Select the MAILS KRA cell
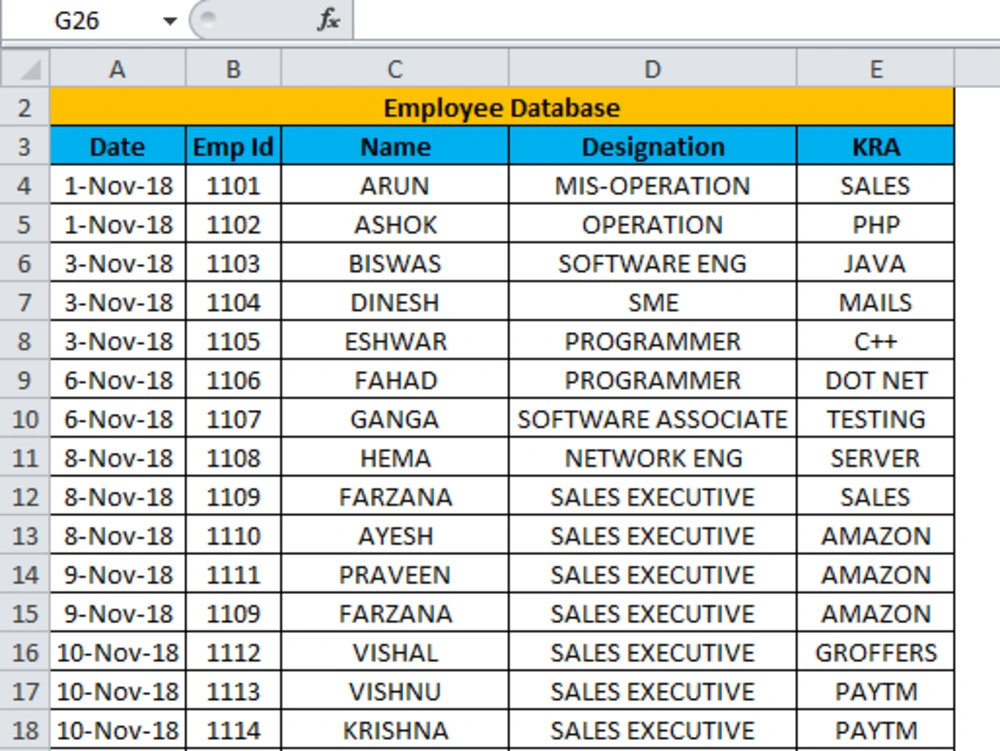The width and height of the screenshot is (1000, 751). (x=876, y=302)
